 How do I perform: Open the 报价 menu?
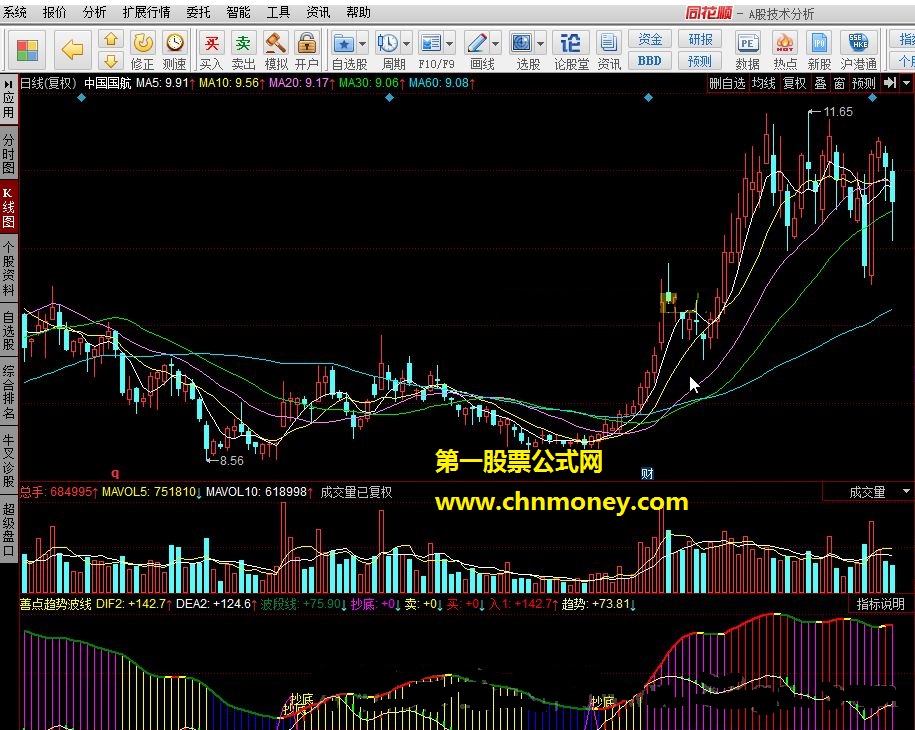(54, 12)
